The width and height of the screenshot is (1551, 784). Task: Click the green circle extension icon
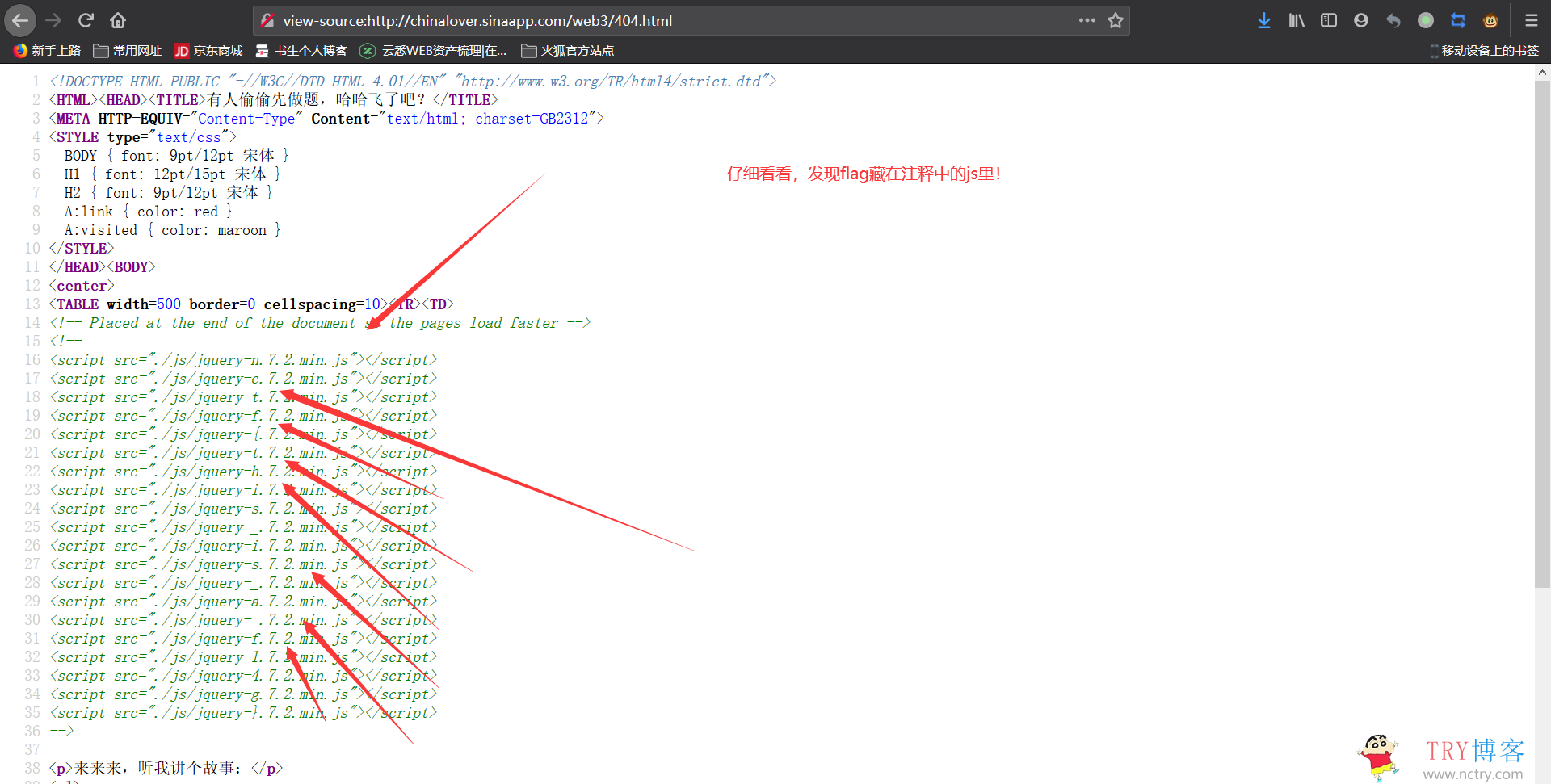point(1426,20)
